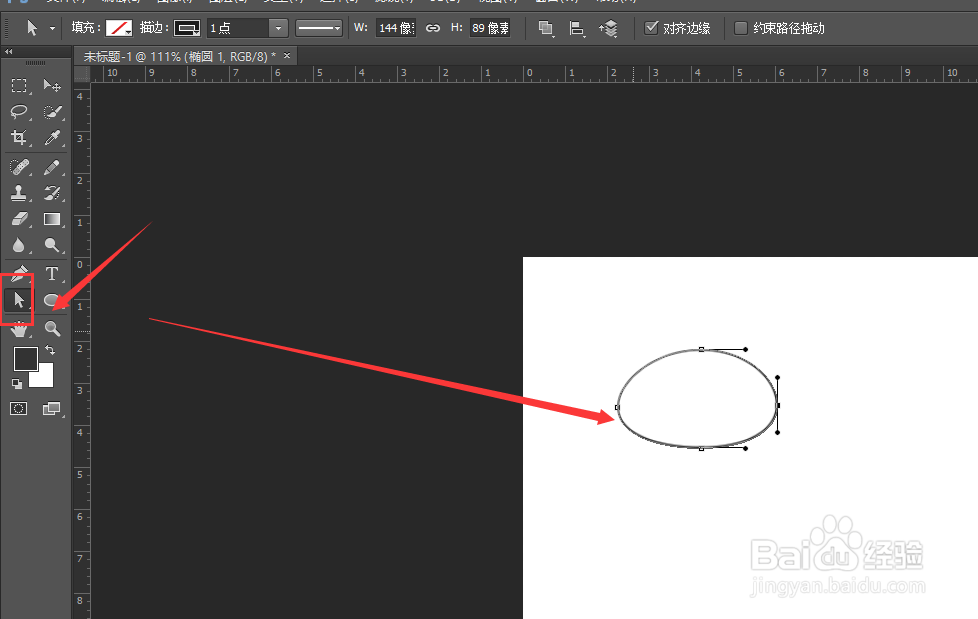Select the Dodge tool
Screen dimensions: 978x619
[52, 245]
